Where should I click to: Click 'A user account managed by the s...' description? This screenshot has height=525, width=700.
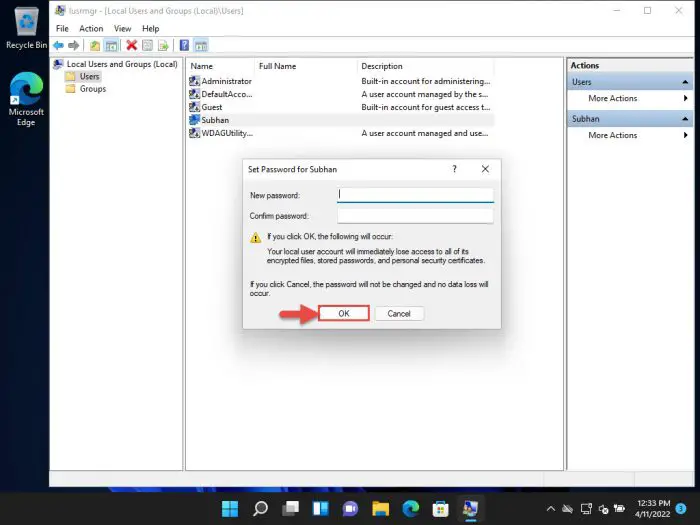coord(425,94)
